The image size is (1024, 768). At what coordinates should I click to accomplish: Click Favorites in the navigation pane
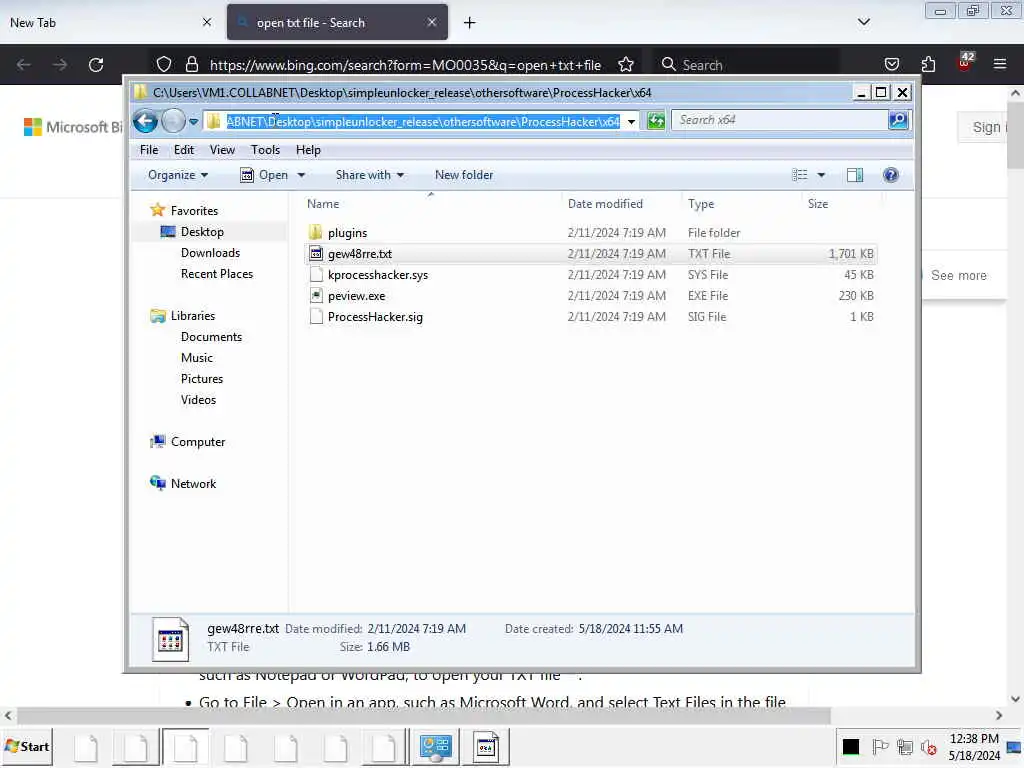194,211
